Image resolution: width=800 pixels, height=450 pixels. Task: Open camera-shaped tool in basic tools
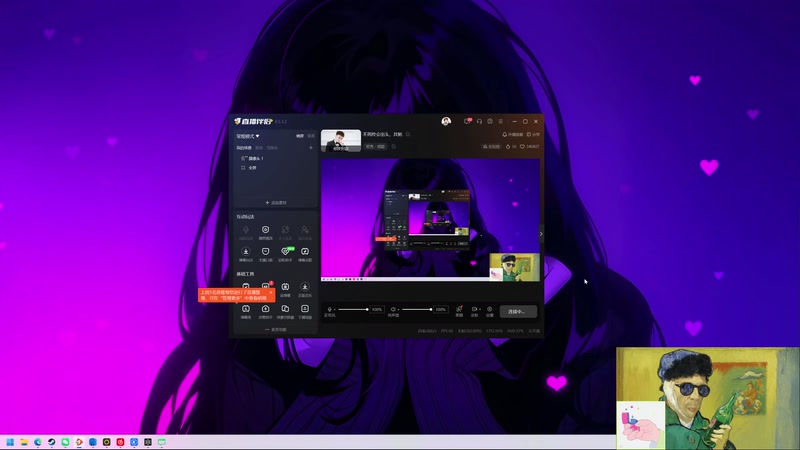[285, 289]
